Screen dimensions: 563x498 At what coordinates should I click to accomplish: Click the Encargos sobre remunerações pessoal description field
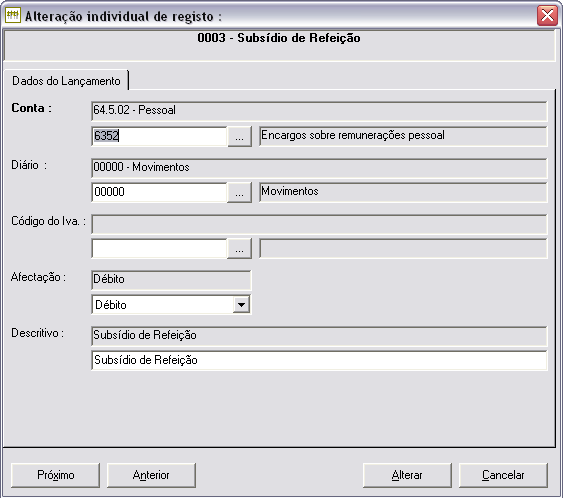(403, 136)
